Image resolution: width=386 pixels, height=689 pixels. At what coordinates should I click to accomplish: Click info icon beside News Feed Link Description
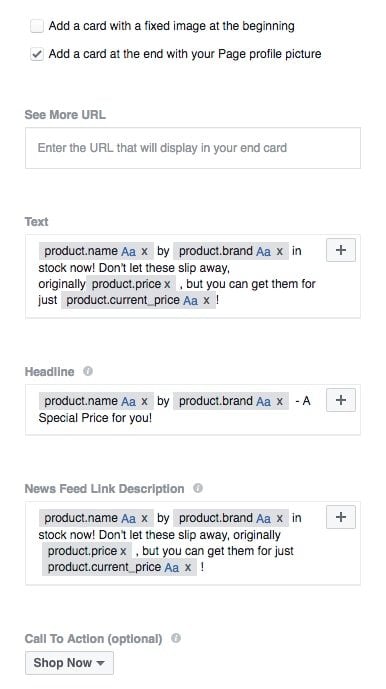point(198,488)
